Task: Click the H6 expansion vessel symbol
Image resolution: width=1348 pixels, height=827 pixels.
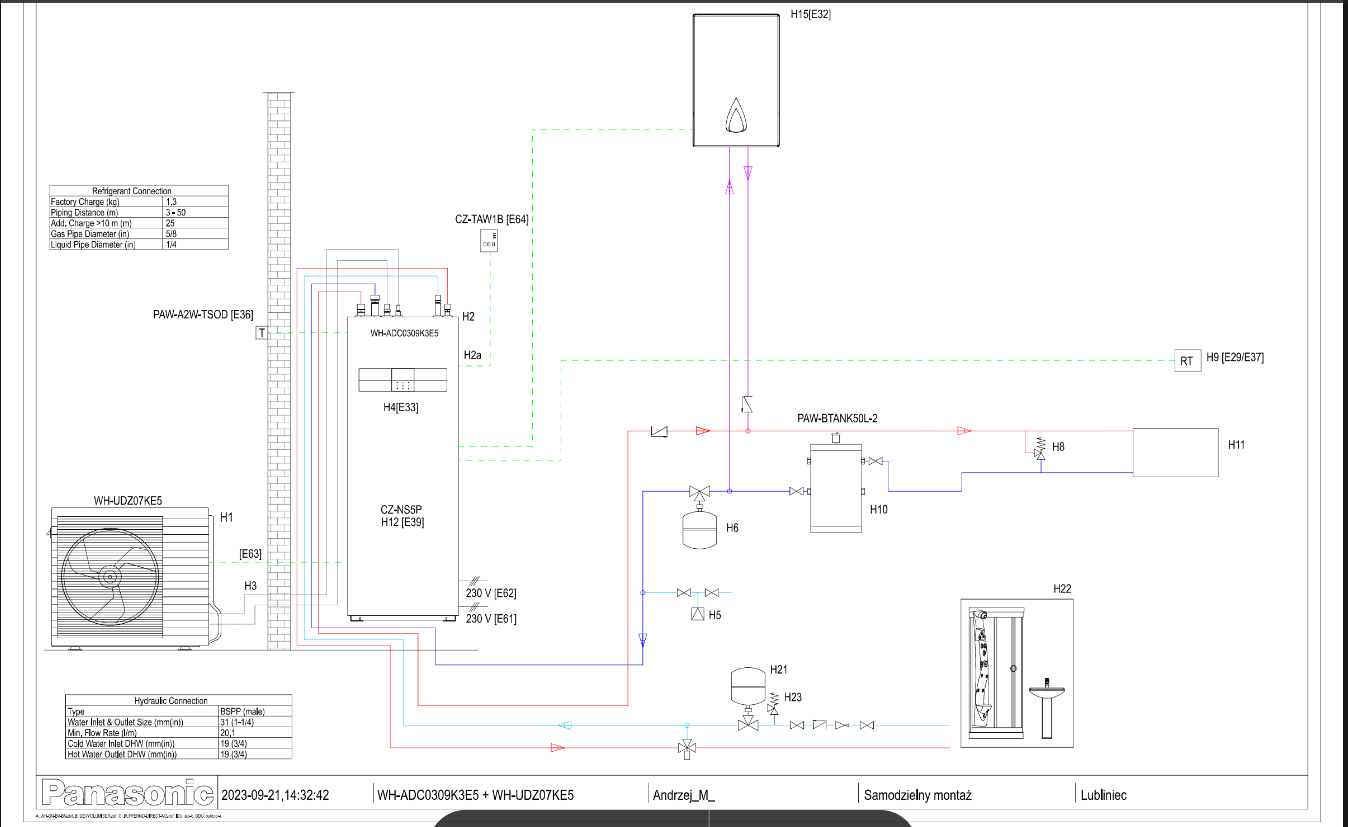Action: pos(700,530)
